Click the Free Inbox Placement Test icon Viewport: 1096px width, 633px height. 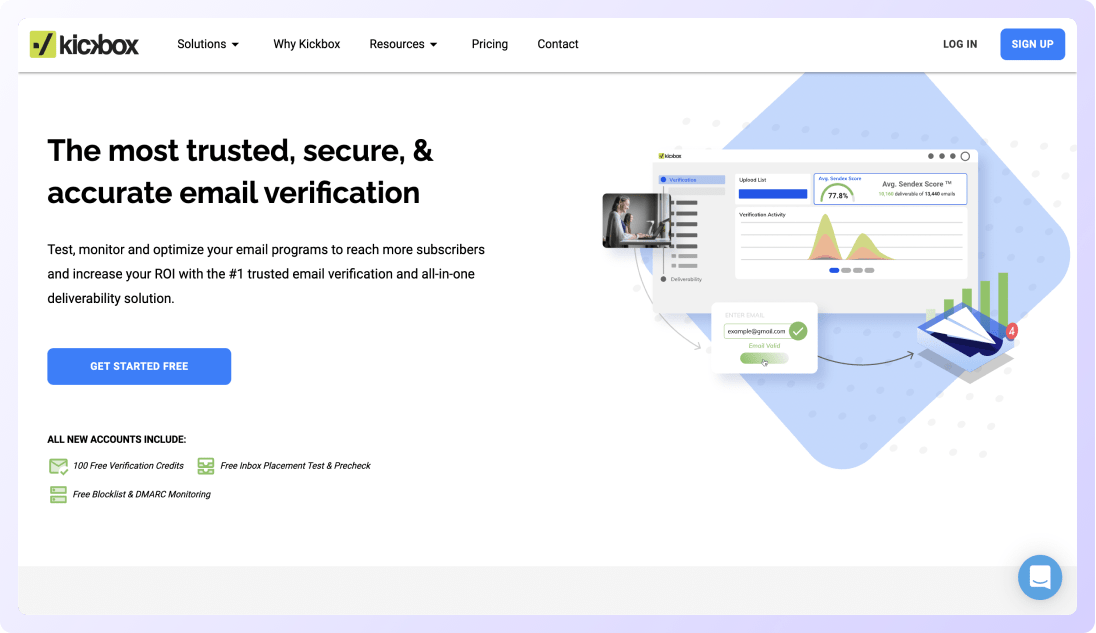[x=206, y=466]
